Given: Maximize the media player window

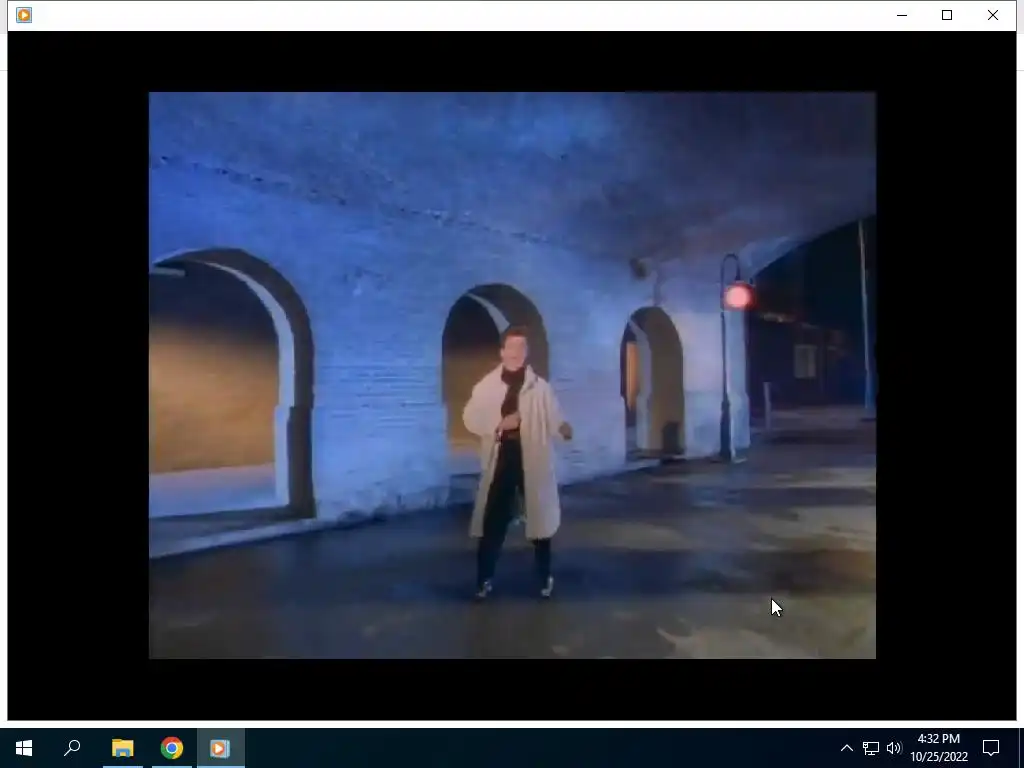Looking at the screenshot, I should coord(947,15).
